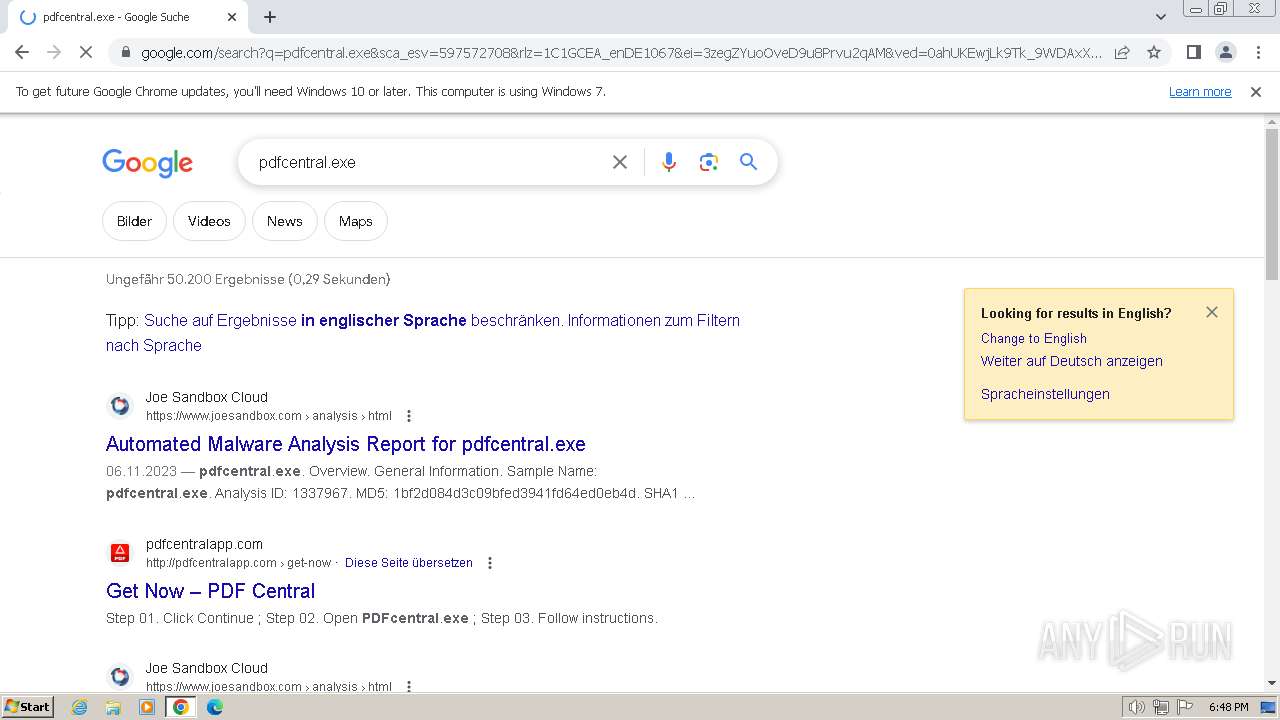Screen dimensions: 1280x720
Task: Search by image with Google Lens
Action: pyautogui.click(x=709, y=162)
